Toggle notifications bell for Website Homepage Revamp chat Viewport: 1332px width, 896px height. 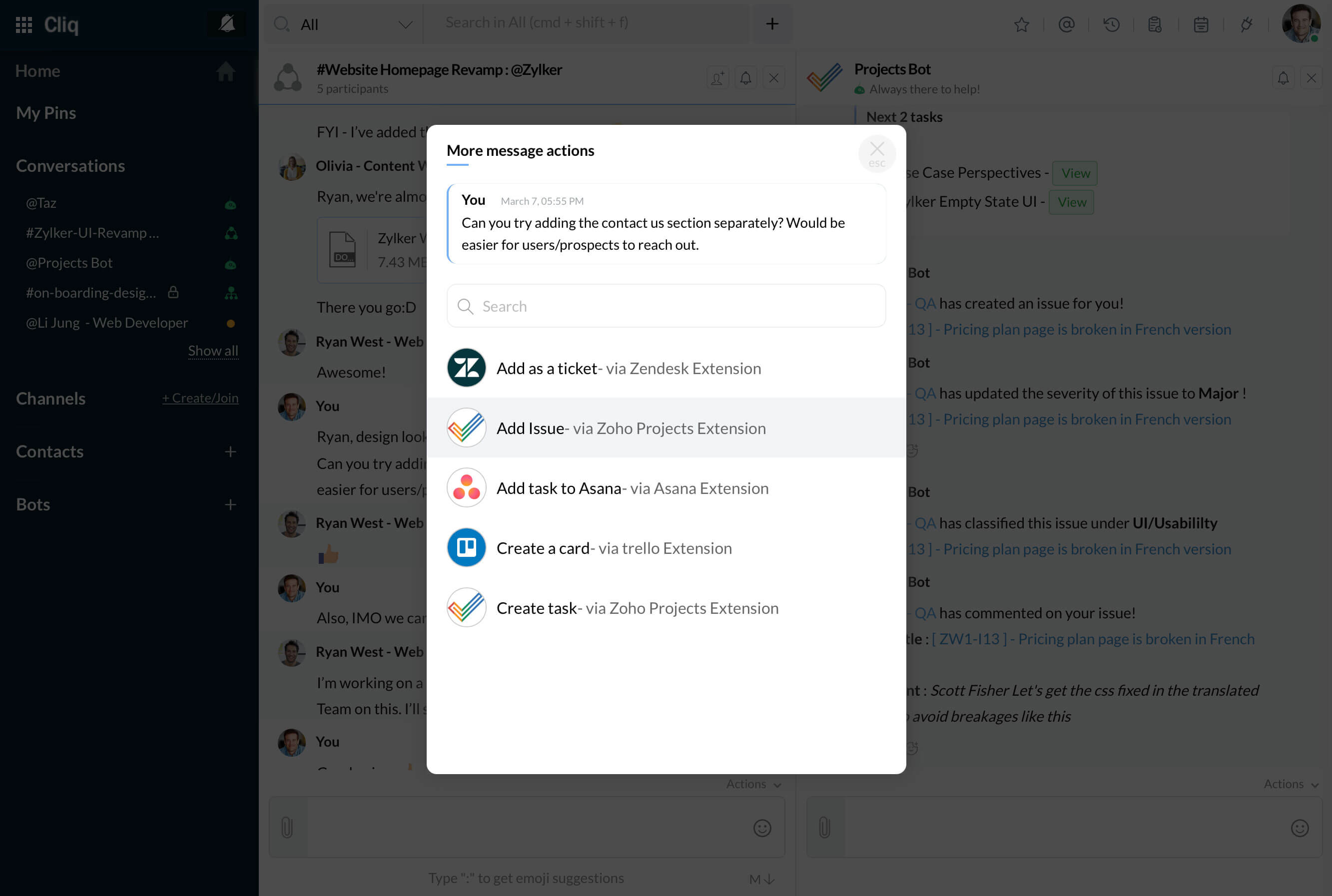[x=745, y=78]
